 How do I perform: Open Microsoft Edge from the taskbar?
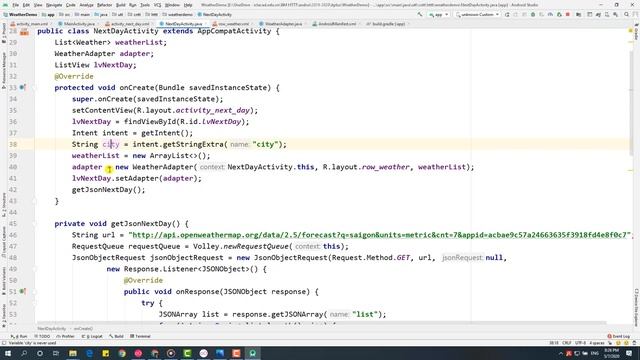tap(89, 353)
